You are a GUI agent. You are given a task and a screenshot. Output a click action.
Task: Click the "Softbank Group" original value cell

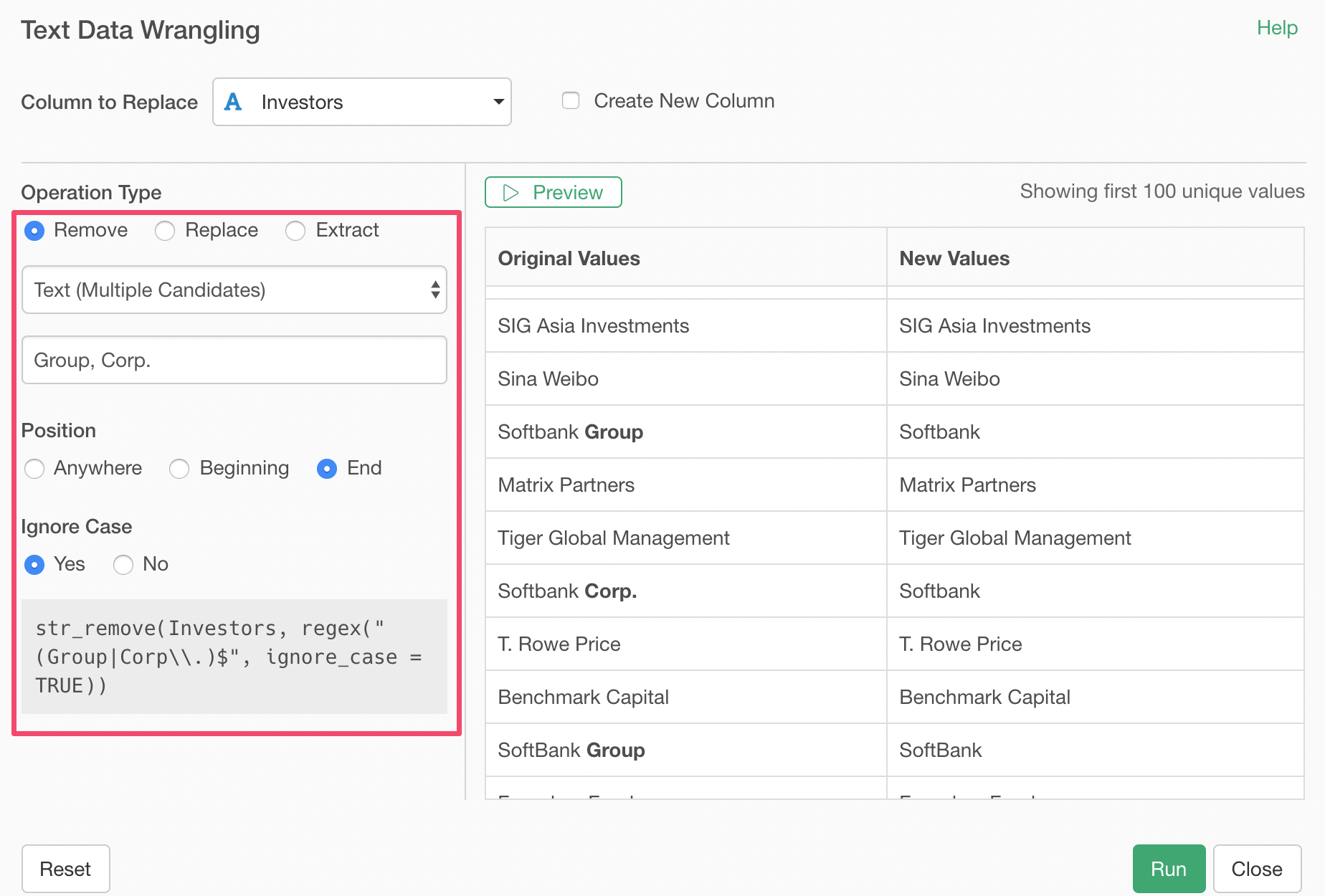[x=570, y=432]
